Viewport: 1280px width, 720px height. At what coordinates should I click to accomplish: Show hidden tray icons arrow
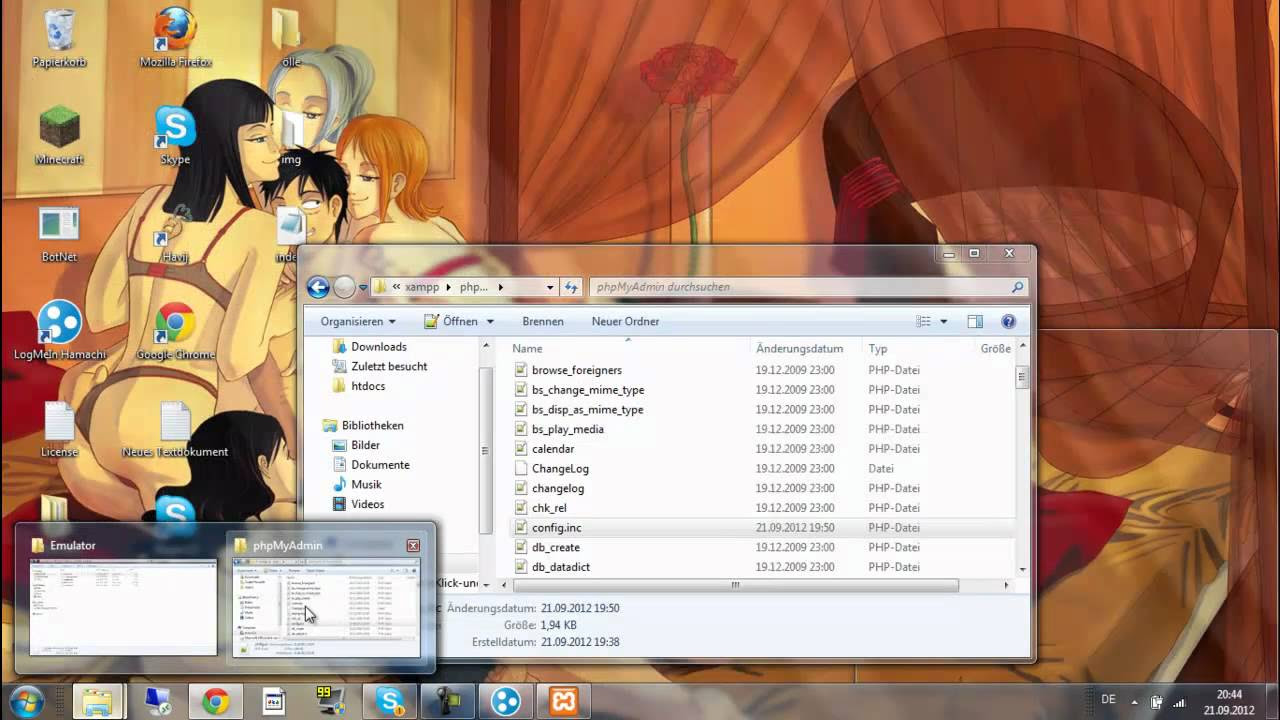(1134, 702)
